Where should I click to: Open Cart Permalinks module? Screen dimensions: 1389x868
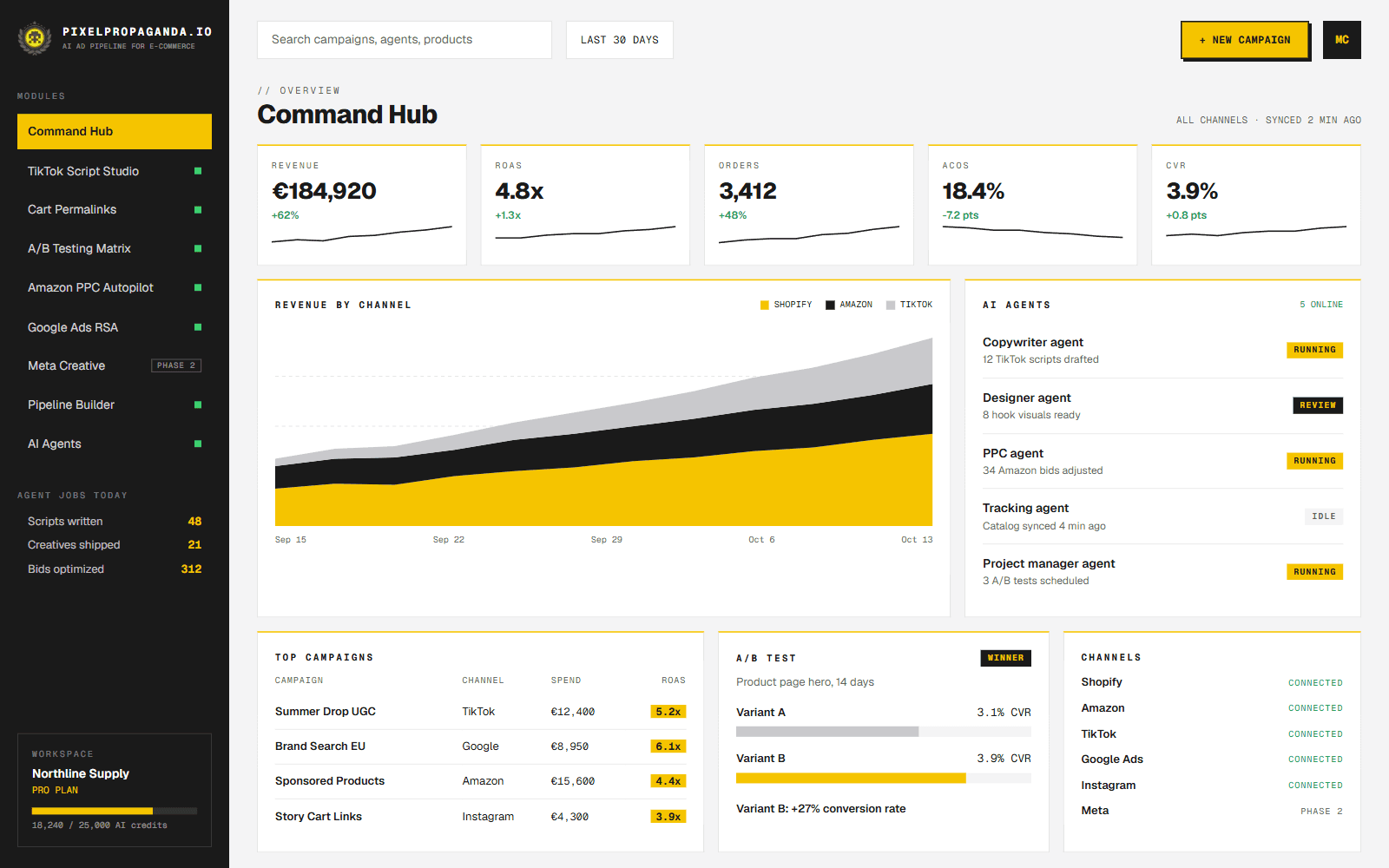(x=115, y=210)
